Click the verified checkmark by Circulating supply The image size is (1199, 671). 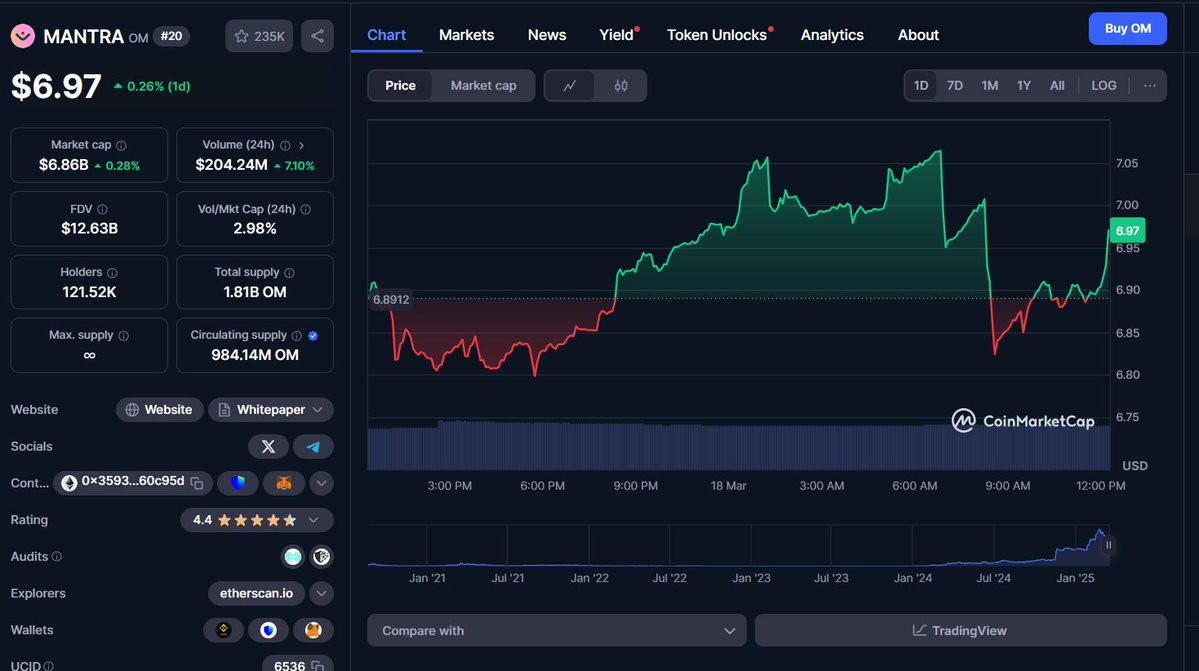coord(313,336)
